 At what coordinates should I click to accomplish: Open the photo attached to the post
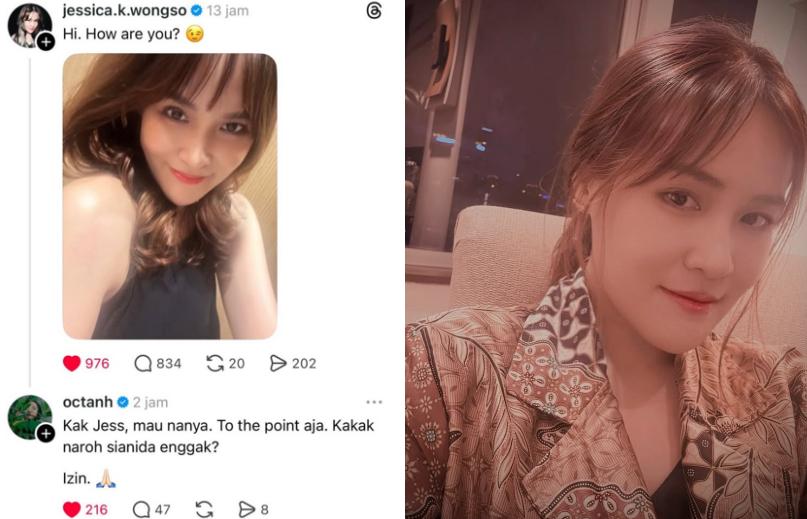click(x=169, y=196)
